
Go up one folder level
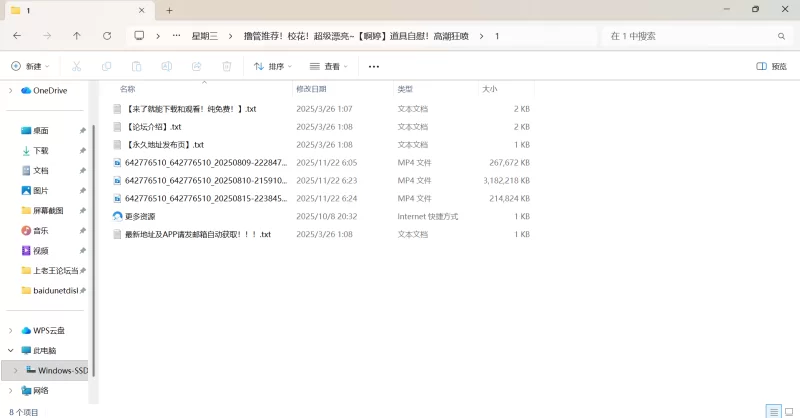coord(77,36)
